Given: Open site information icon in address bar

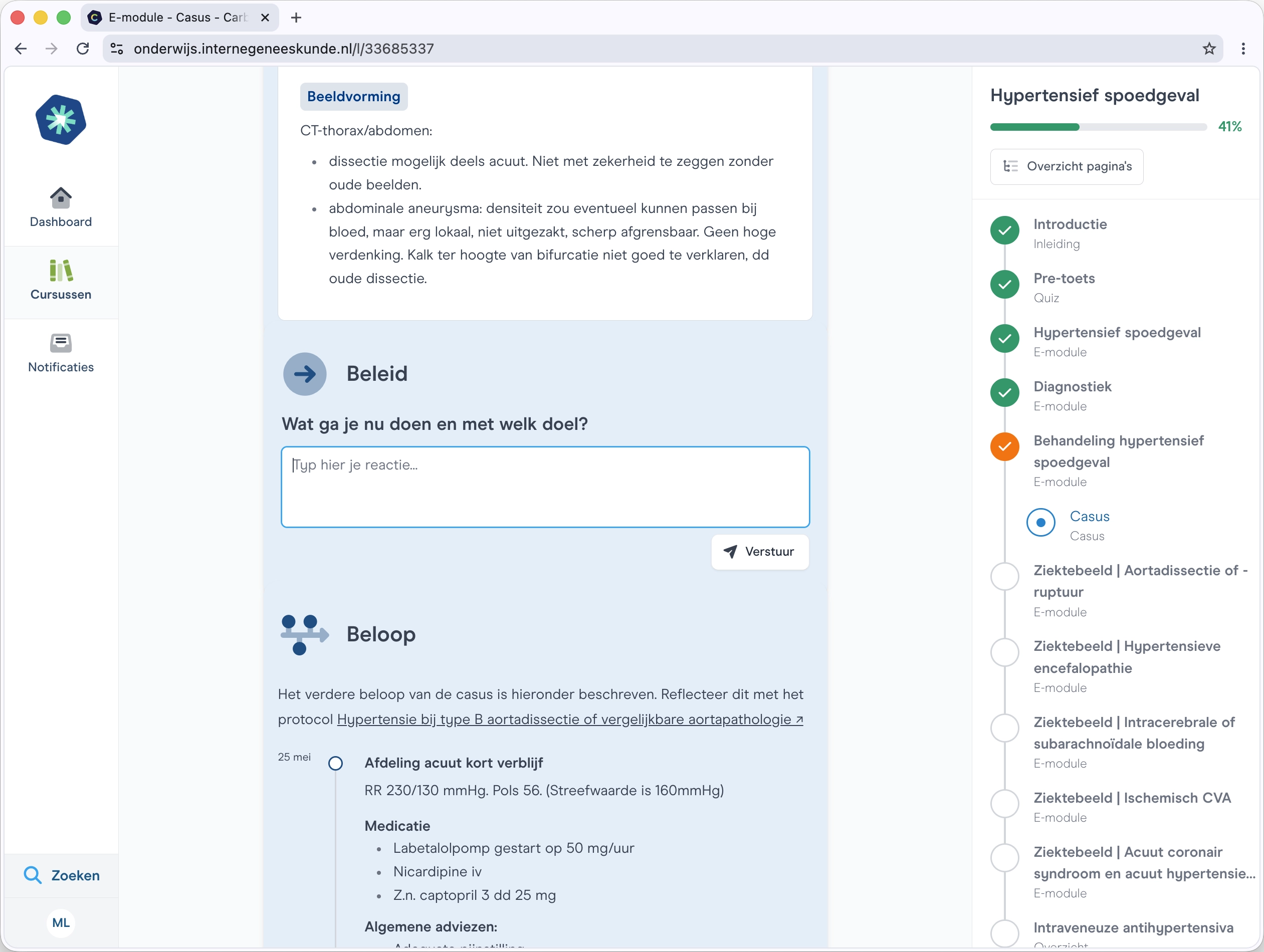Looking at the screenshot, I should pos(117,49).
